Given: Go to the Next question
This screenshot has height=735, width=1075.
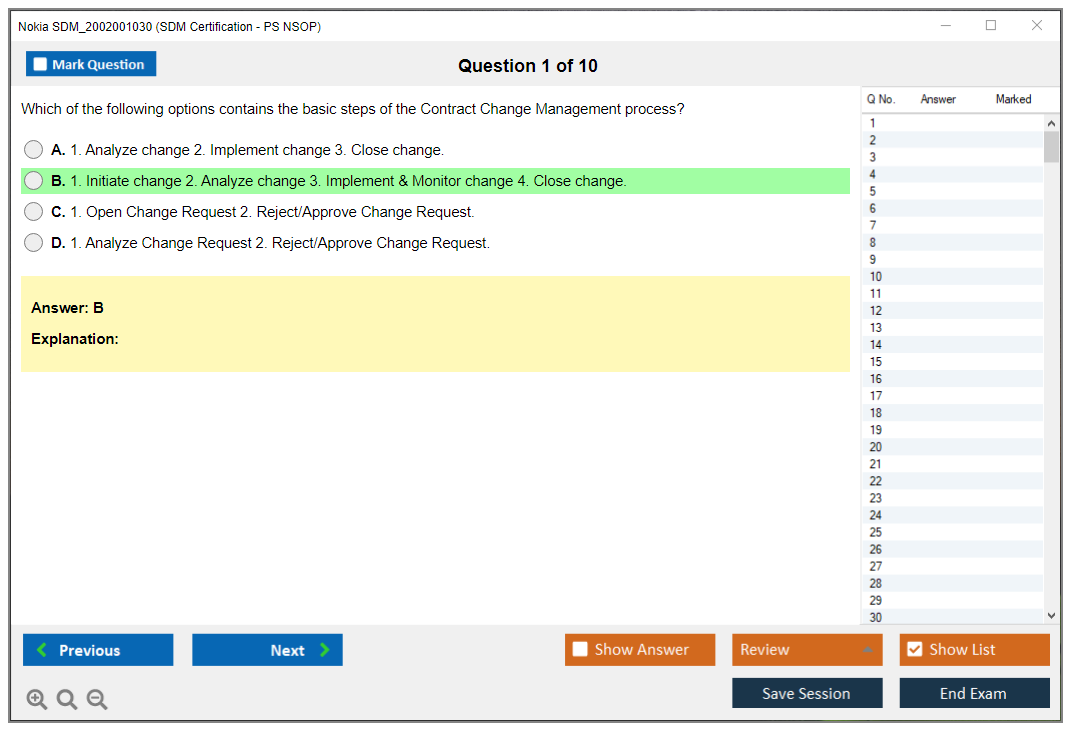Looking at the screenshot, I should click(x=267, y=650).
